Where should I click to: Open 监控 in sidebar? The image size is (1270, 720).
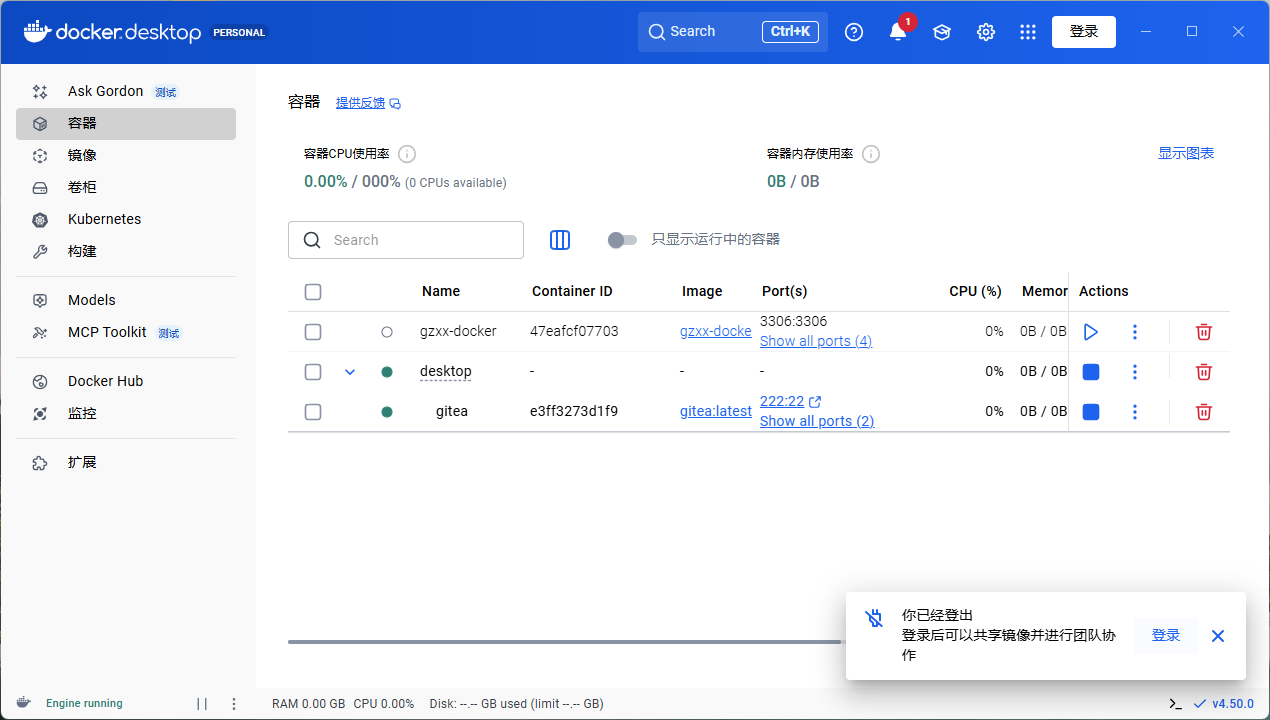pos(126,413)
